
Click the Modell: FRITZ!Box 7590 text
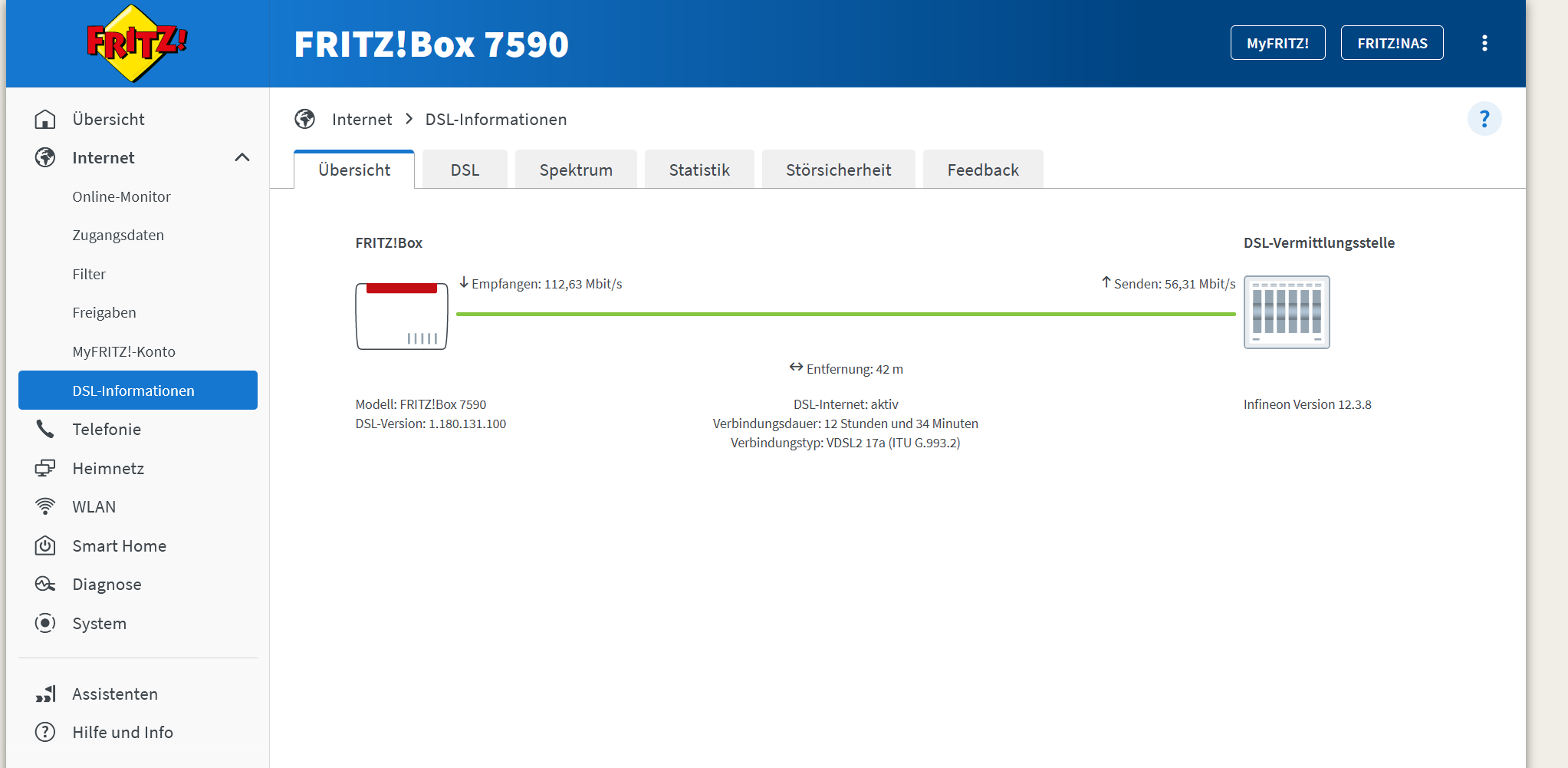(x=421, y=404)
